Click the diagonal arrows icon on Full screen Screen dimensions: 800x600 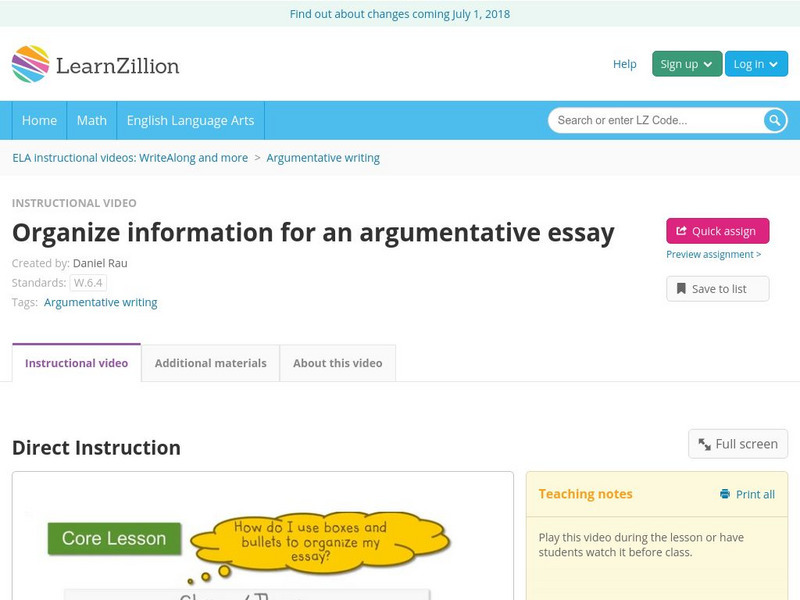click(x=704, y=444)
